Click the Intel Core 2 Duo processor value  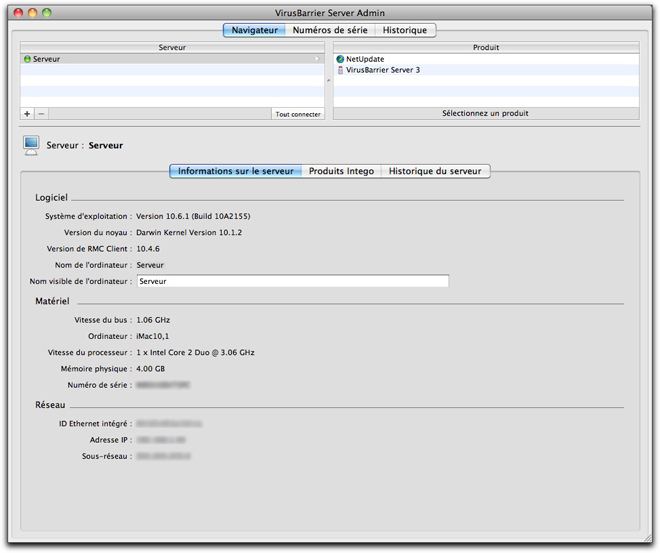coord(195,353)
